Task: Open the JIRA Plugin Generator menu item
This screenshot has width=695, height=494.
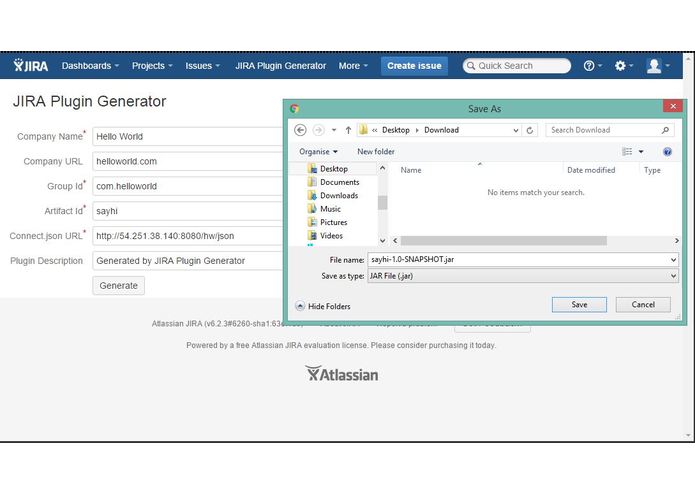Action: 281,66
